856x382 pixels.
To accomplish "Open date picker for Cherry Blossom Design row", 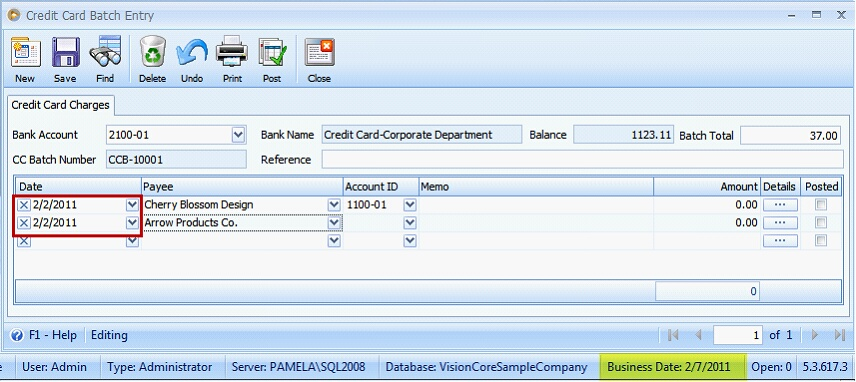I will point(132,205).
